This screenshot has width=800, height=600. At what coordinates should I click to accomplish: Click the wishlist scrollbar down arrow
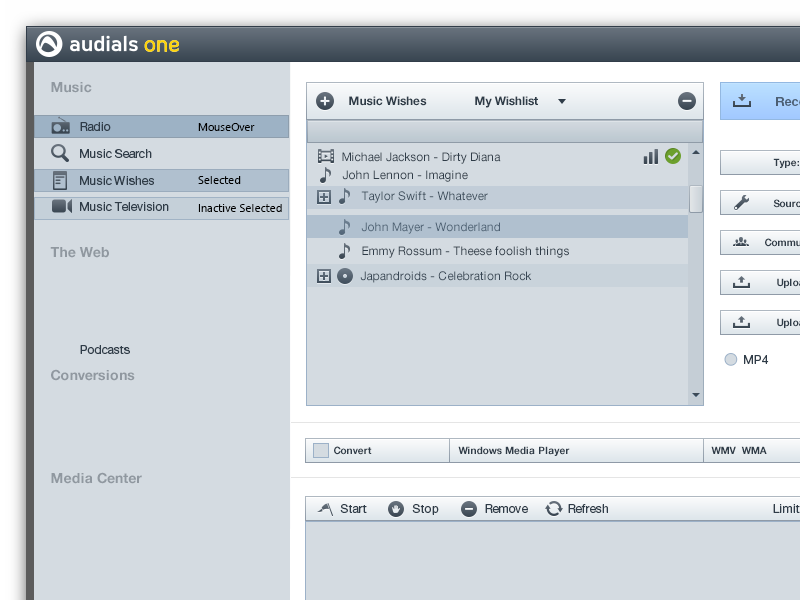(x=696, y=396)
